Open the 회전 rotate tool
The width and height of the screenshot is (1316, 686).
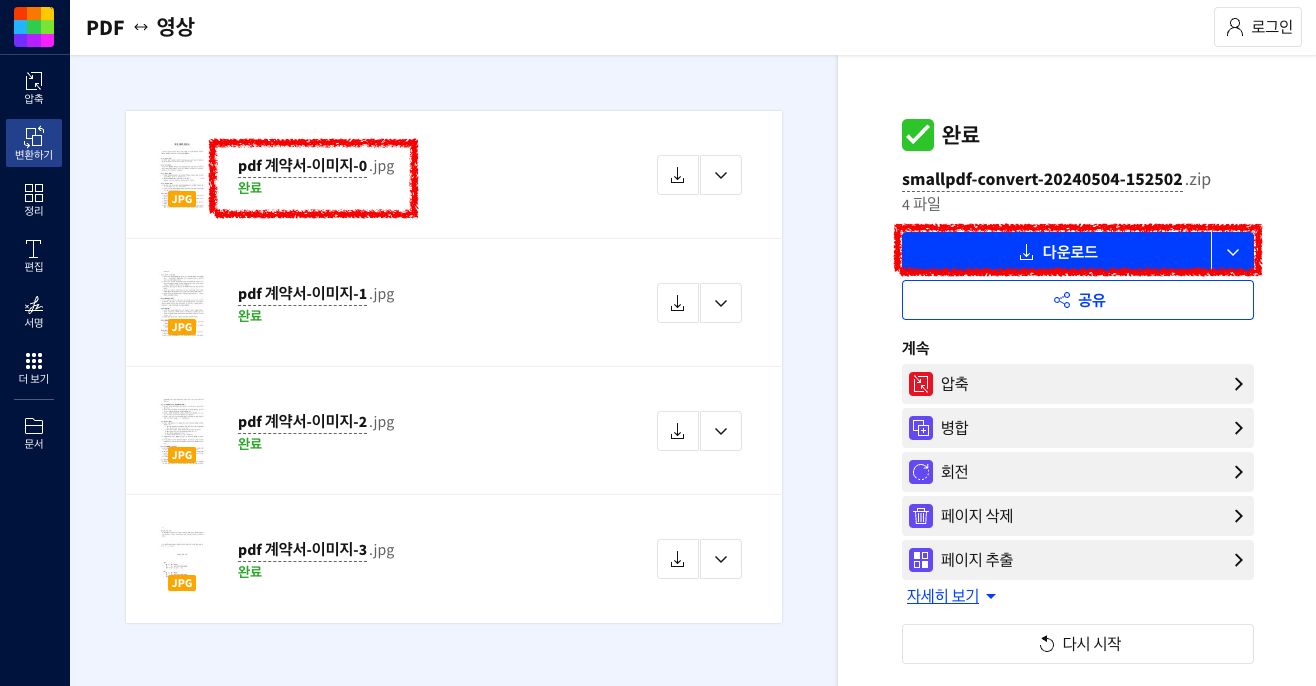coord(1077,471)
